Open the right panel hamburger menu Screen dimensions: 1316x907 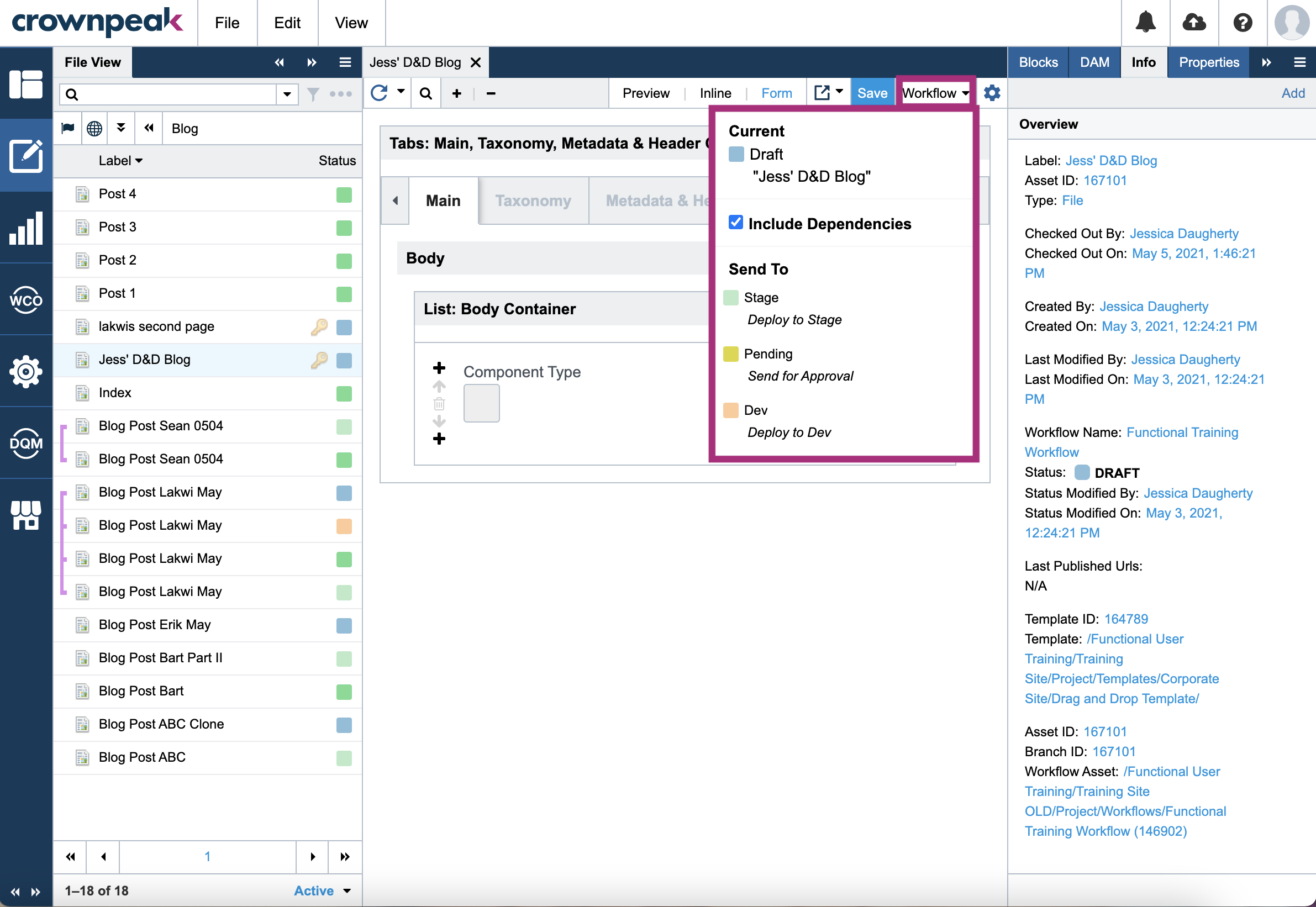point(1299,62)
